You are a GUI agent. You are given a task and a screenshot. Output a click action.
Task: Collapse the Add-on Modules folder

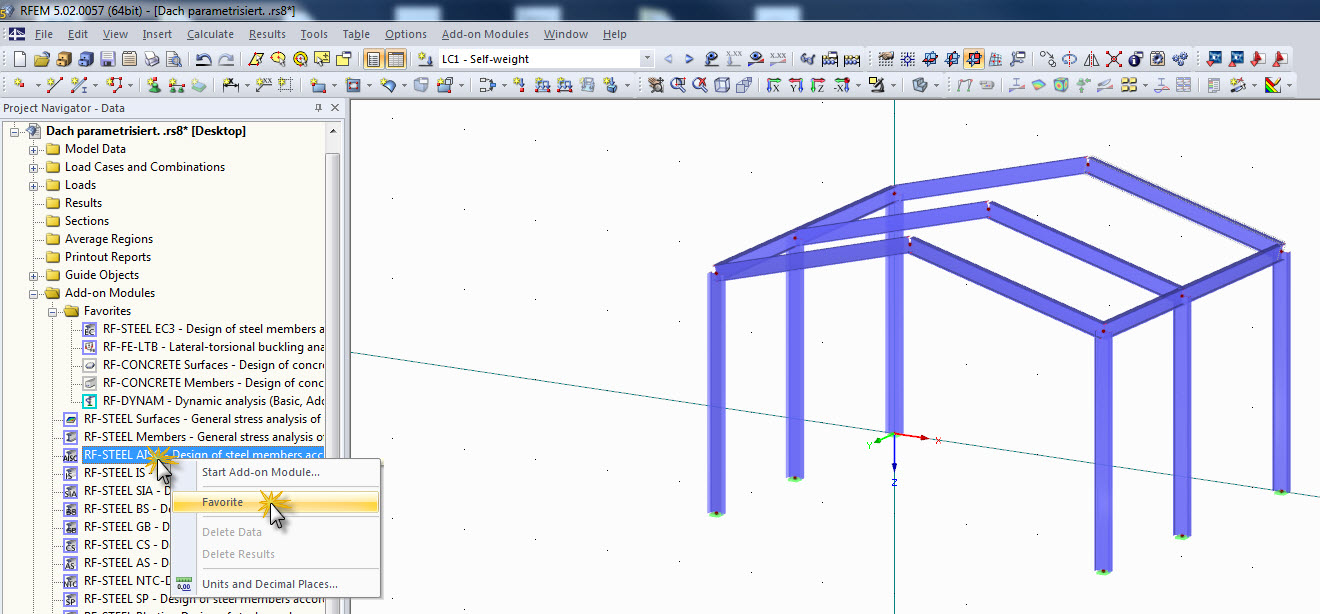[x=33, y=293]
